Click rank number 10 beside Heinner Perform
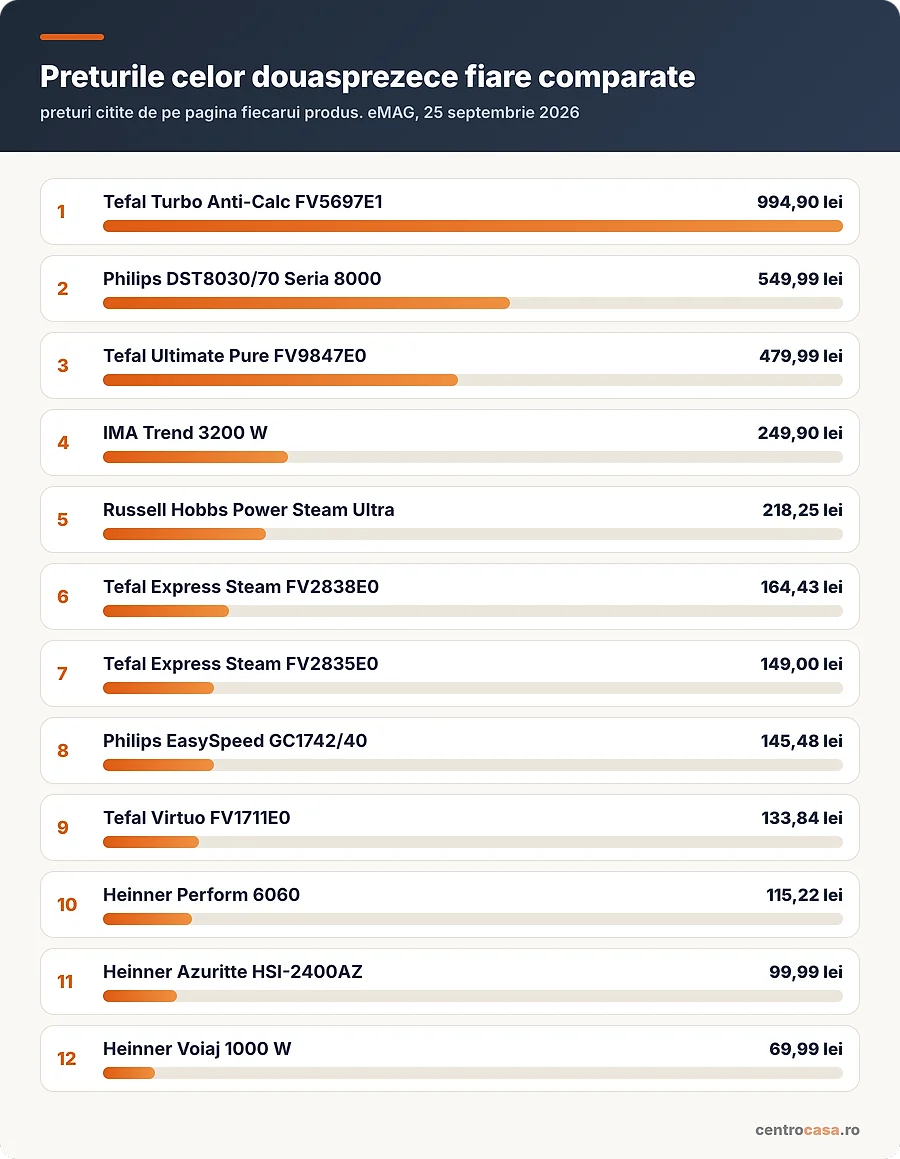 (67, 905)
